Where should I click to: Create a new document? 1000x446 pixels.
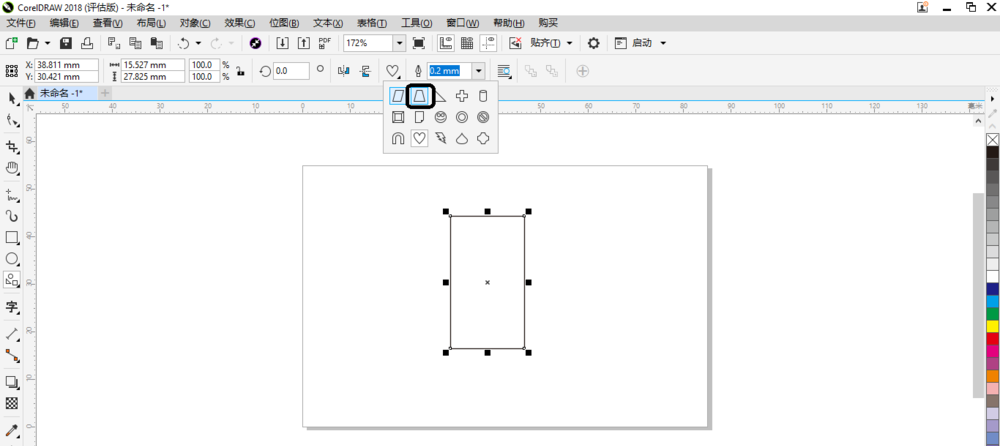tap(11, 43)
